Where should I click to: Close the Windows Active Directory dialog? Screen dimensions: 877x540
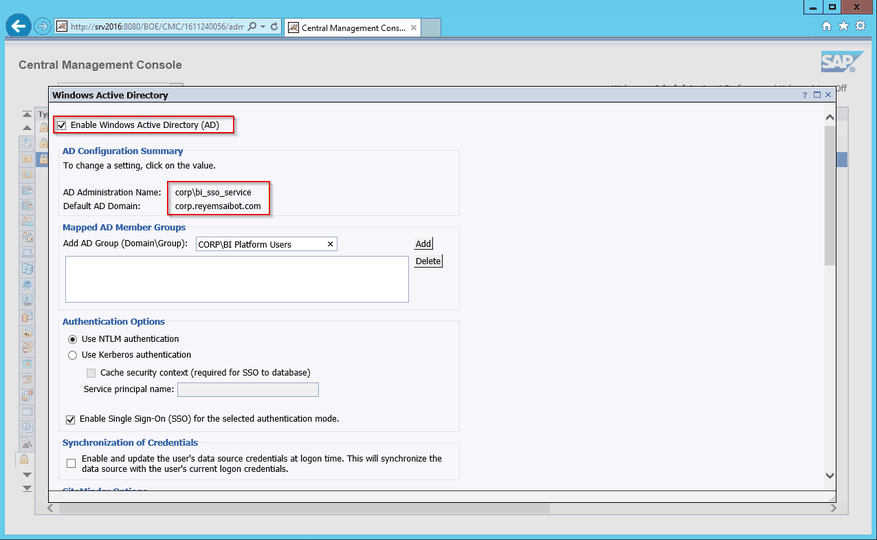(x=828, y=95)
